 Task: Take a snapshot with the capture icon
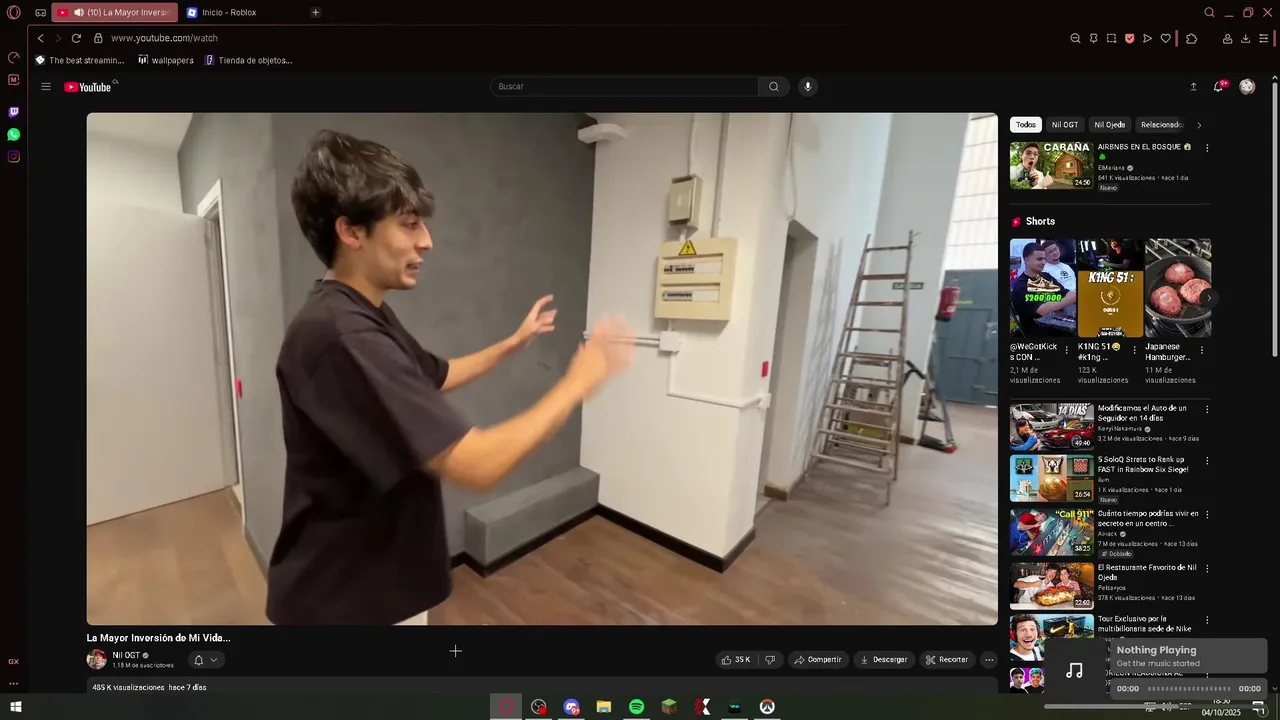point(1111,38)
